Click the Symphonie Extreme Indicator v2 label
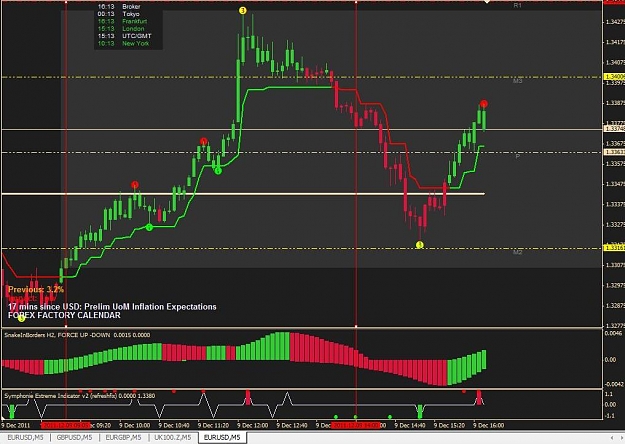Viewport: 625px width, 444px height. pyautogui.click(x=80, y=396)
